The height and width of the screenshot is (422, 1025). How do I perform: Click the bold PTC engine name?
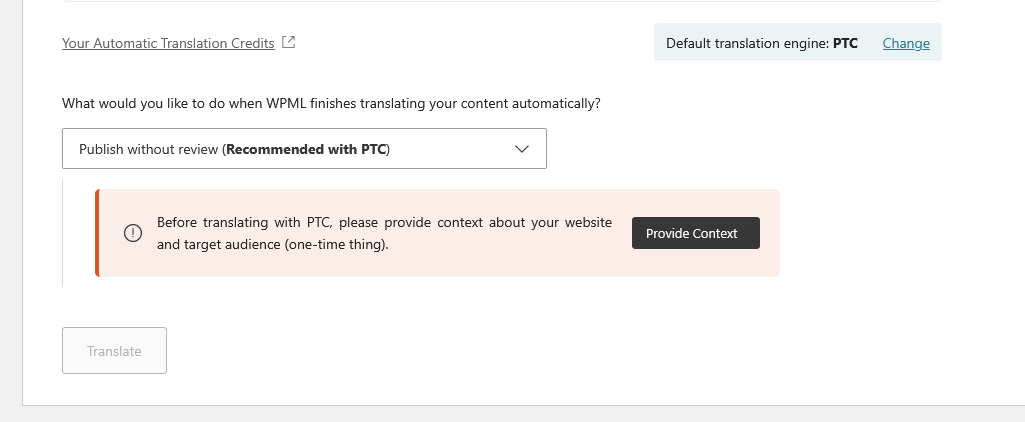[x=845, y=43]
